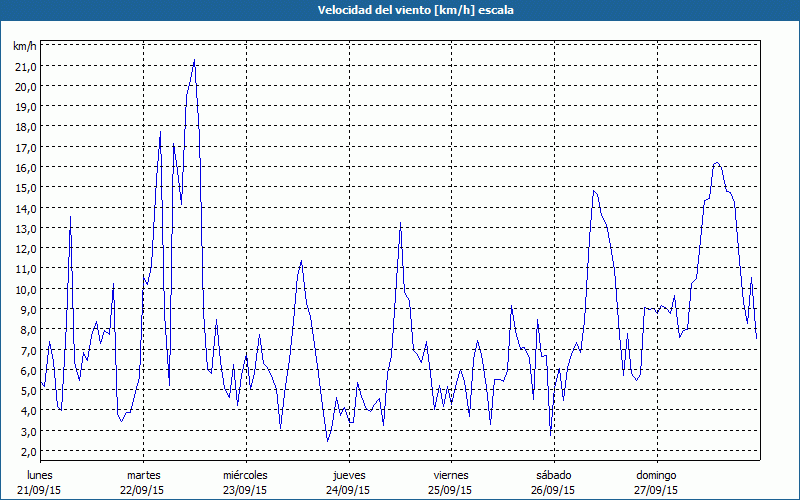
Task: Click the "27/09/15" date label
Action: click(656, 490)
